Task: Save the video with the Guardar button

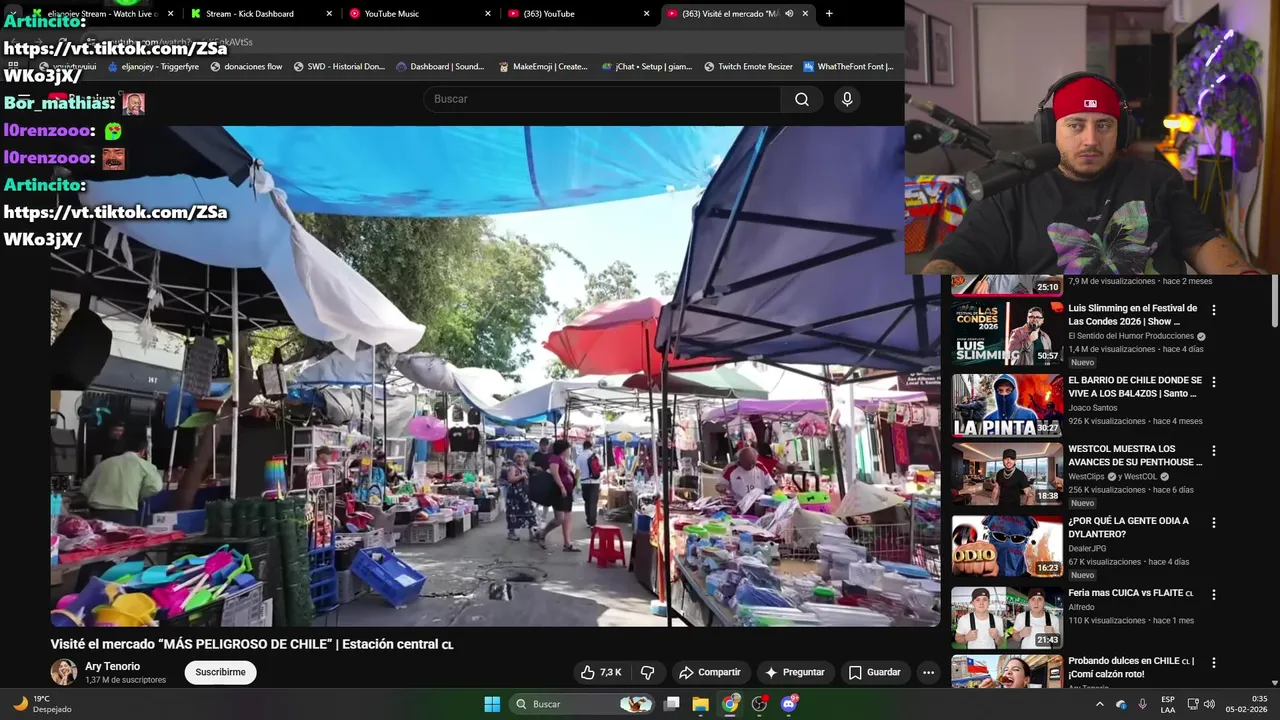Action: pyautogui.click(x=875, y=672)
